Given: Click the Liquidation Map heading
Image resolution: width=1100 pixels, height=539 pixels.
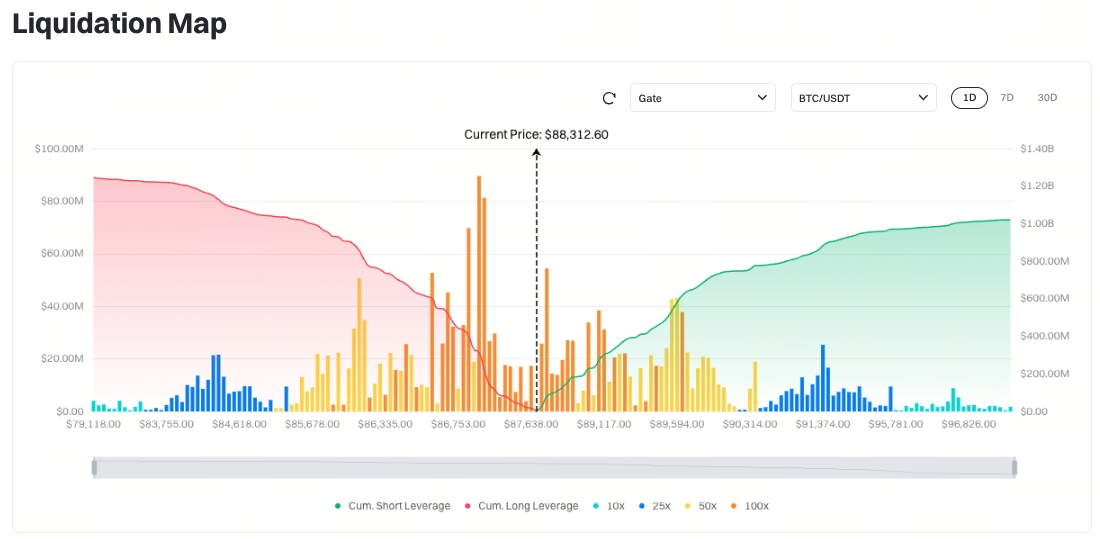Looking at the screenshot, I should click(x=120, y=25).
